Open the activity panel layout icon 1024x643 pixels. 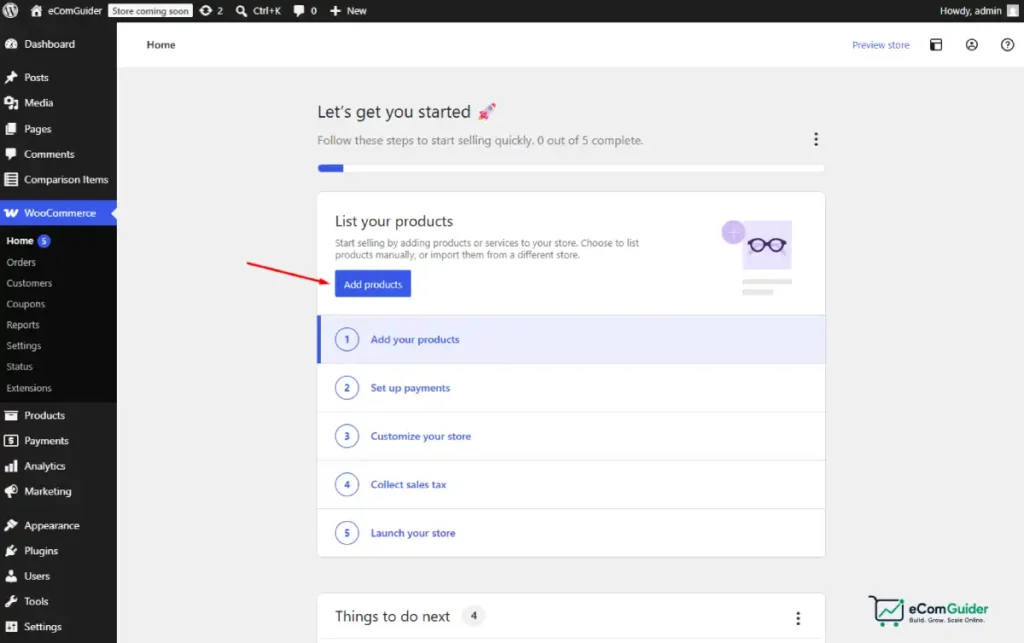(936, 44)
